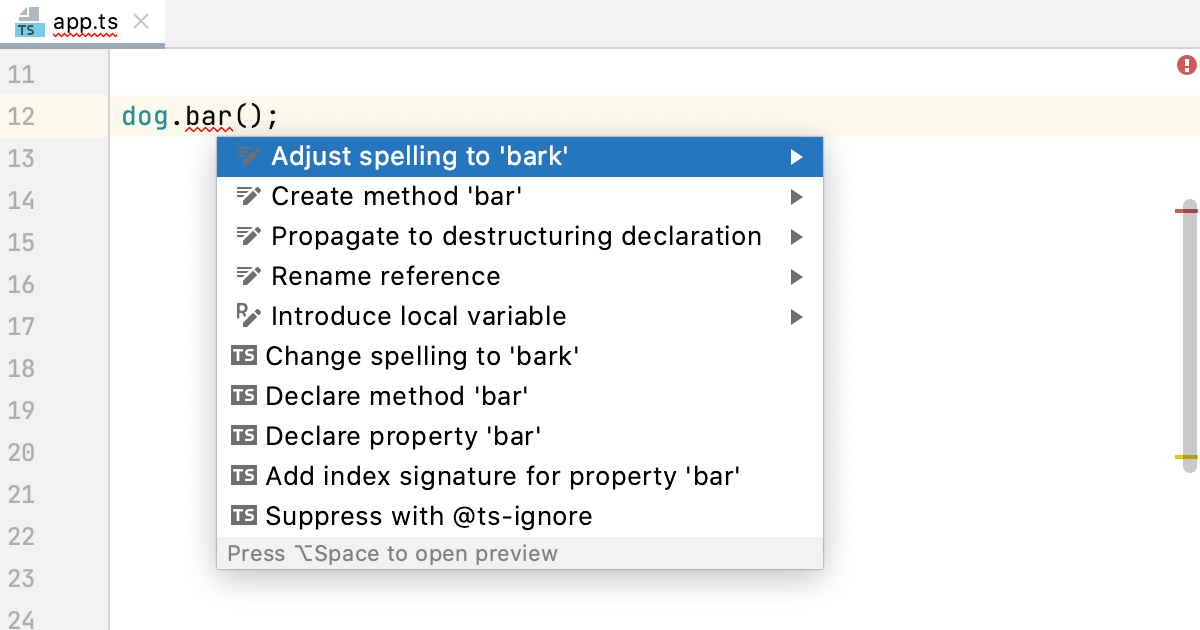Expand the submenu for 'Introduce local variable'
Image resolution: width=1200 pixels, height=630 pixels.
pos(797,316)
